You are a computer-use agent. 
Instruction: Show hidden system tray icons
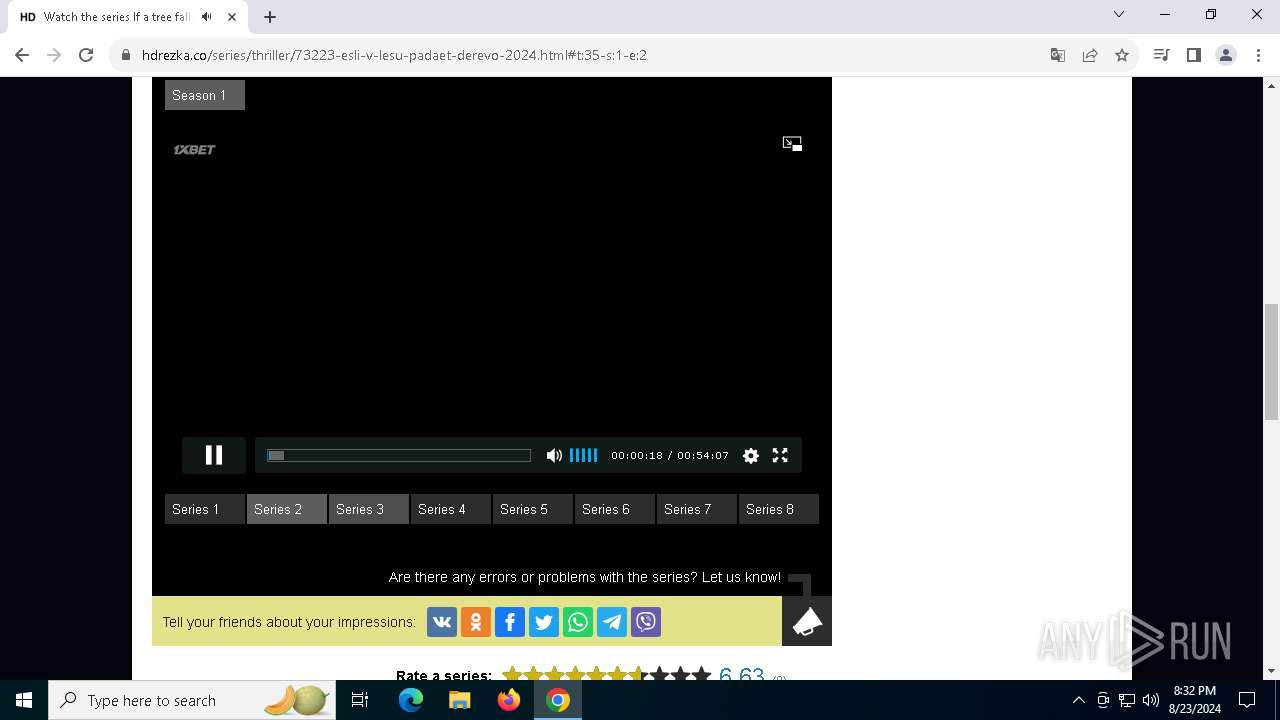[1078, 700]
